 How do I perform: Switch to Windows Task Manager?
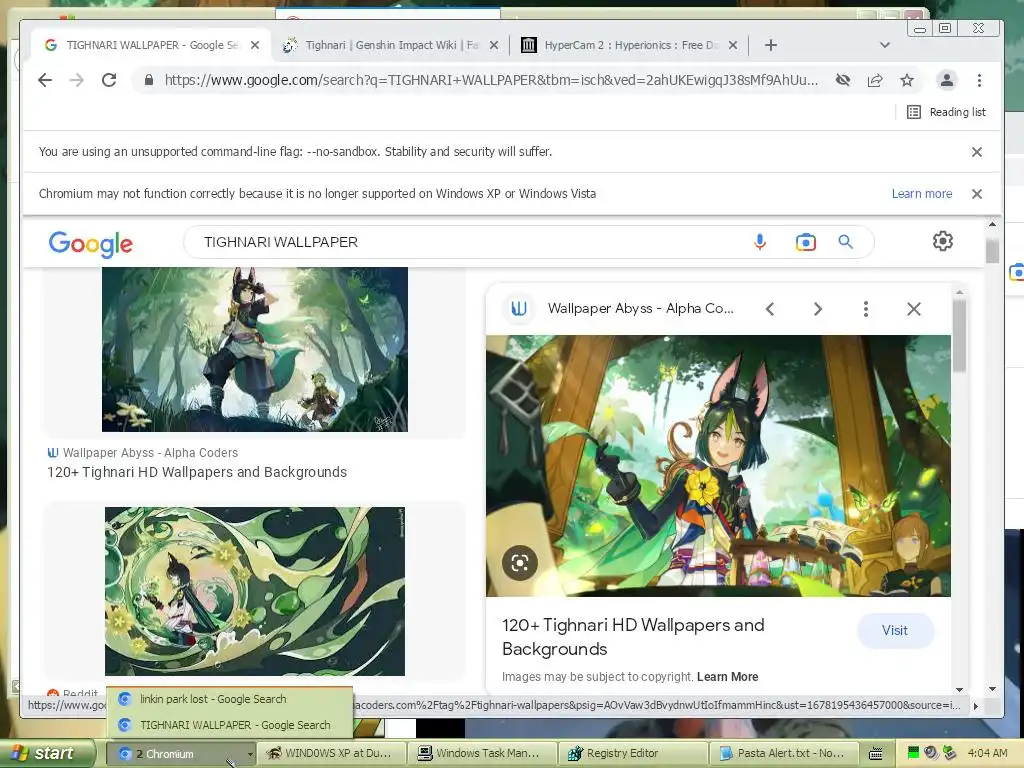[x=482, y=754]
